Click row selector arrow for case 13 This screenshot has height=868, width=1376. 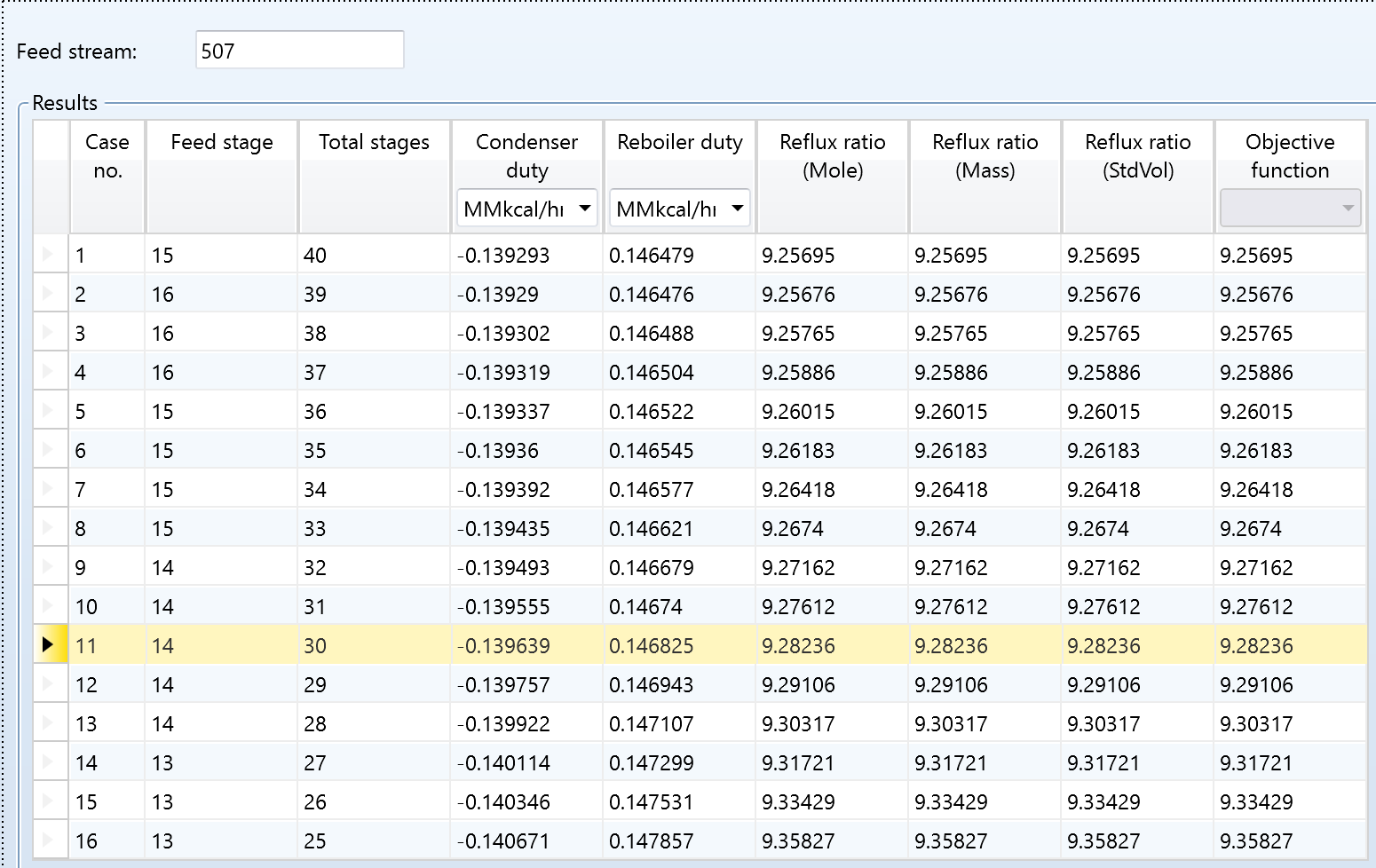pyautogui.click(x=49, y=723)
